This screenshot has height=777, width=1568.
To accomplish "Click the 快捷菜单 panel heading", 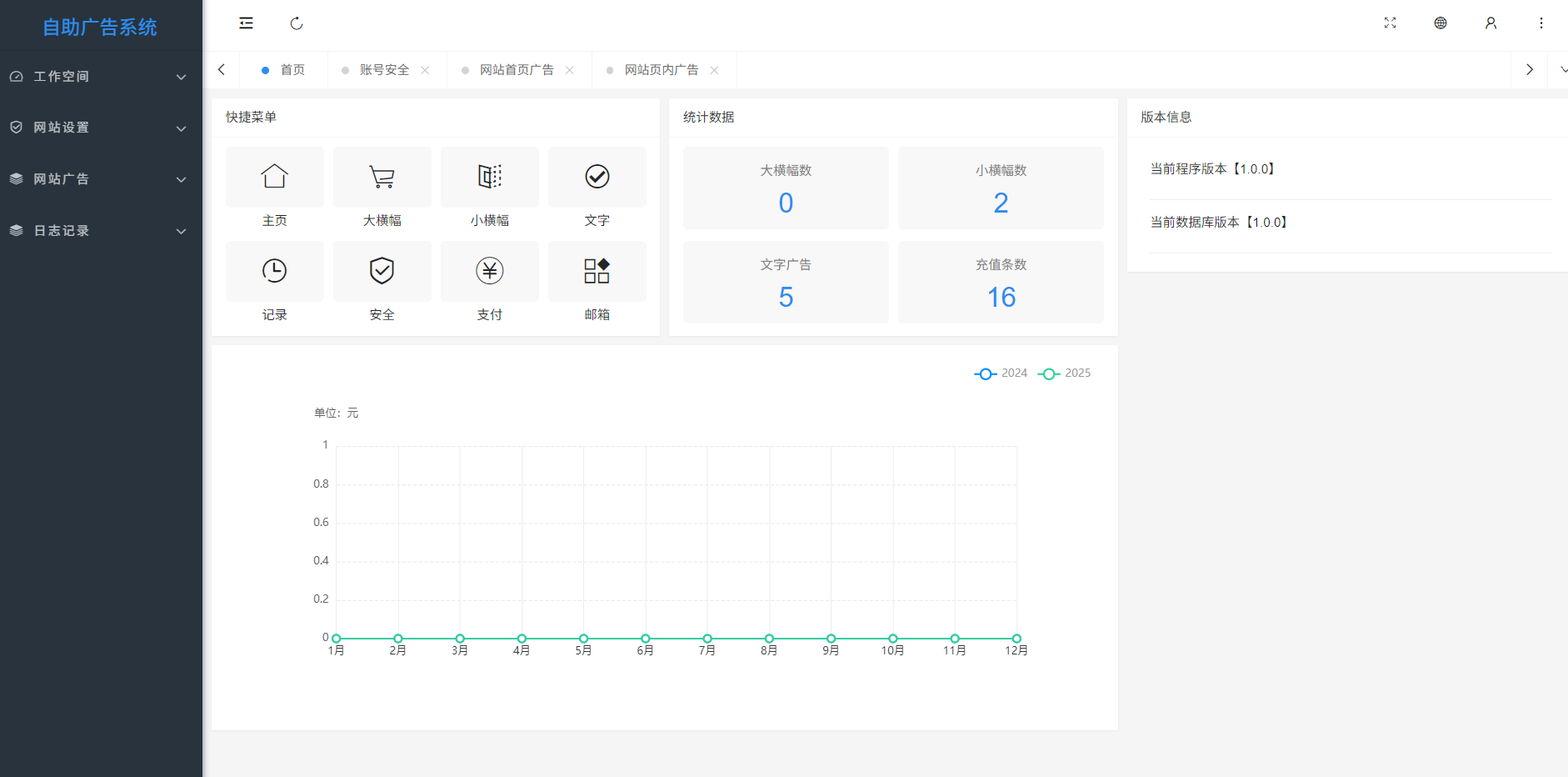I will (x=251, y=118).
